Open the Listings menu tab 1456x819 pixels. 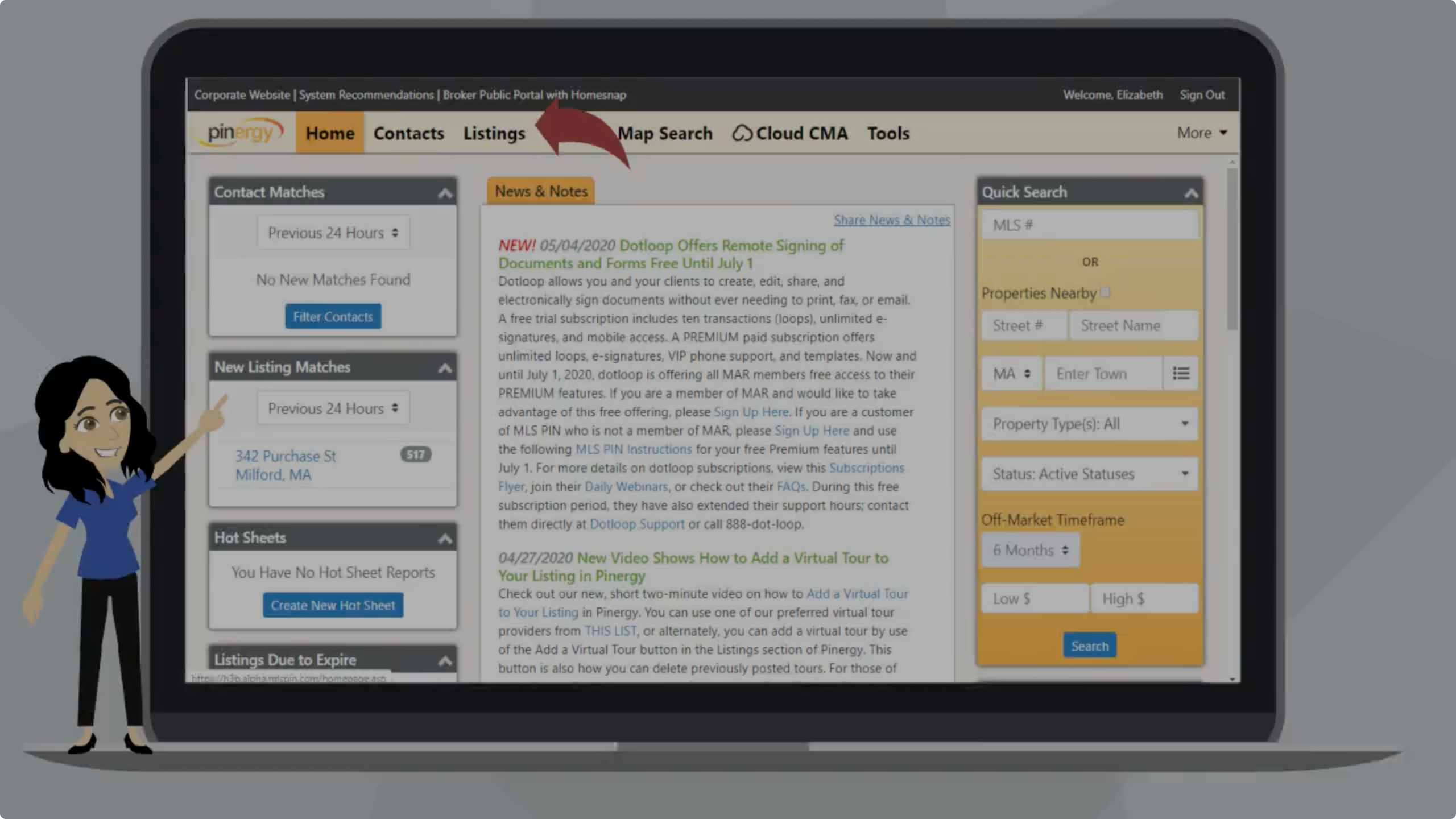494,133
